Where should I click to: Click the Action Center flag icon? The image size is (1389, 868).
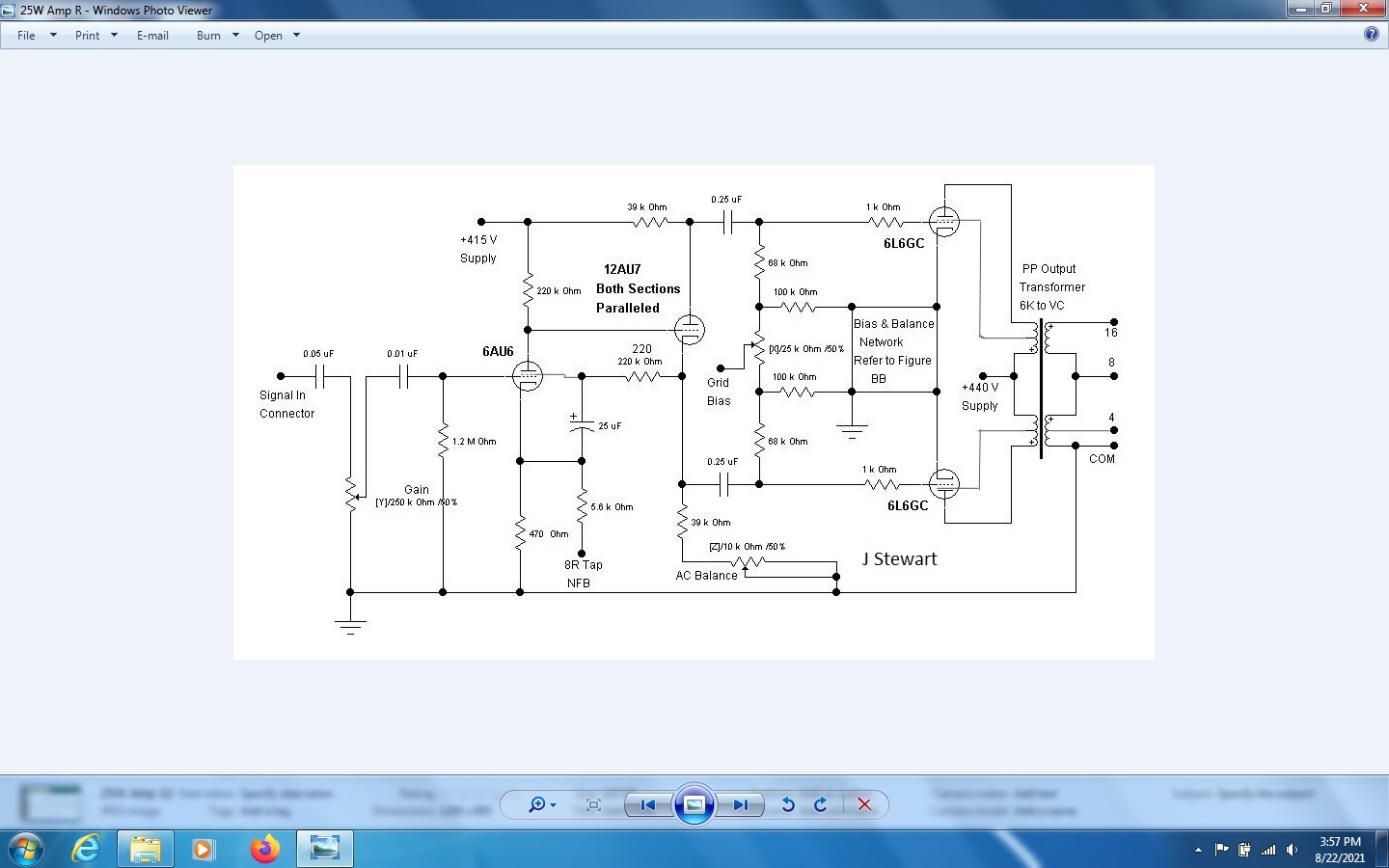(1222, 850)
